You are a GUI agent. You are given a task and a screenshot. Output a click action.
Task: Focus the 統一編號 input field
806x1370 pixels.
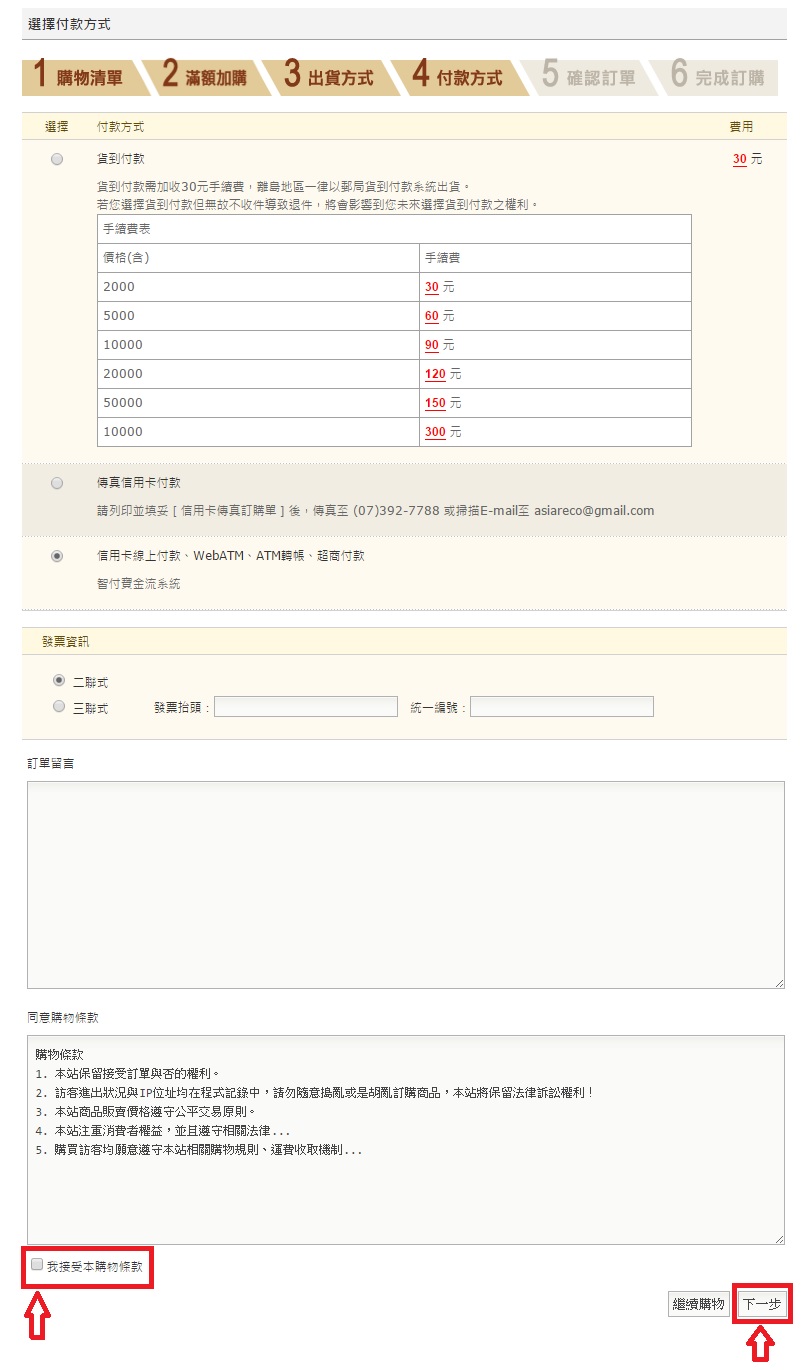562,707
